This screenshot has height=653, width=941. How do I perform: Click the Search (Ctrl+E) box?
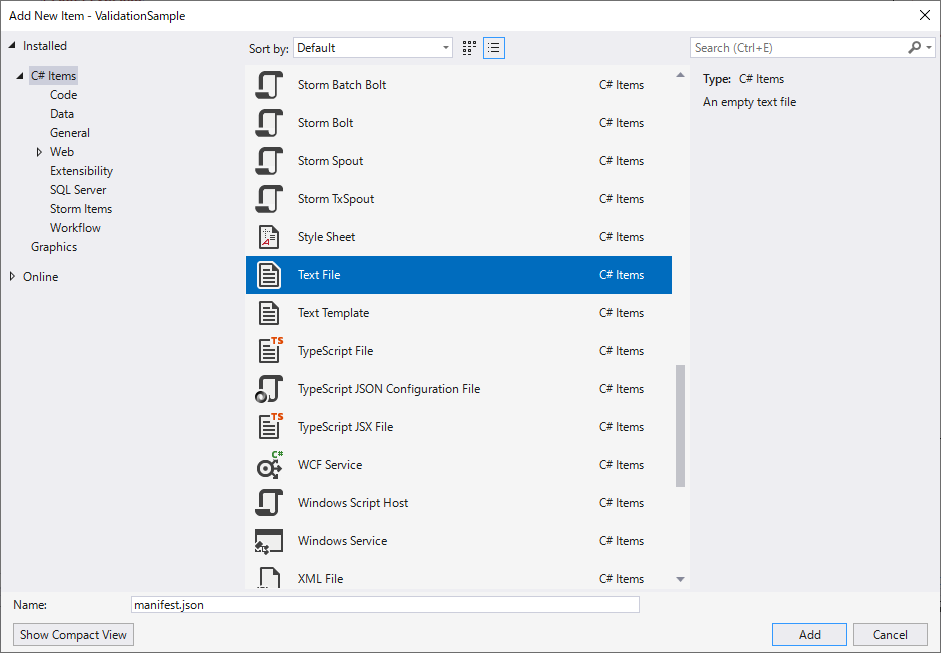(x=798, y=47)
